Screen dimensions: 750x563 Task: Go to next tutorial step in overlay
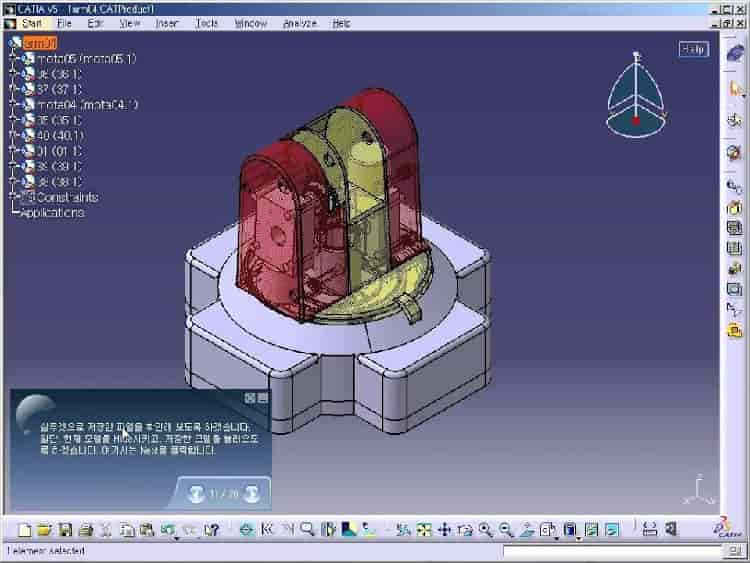click(x=252, y=492)
